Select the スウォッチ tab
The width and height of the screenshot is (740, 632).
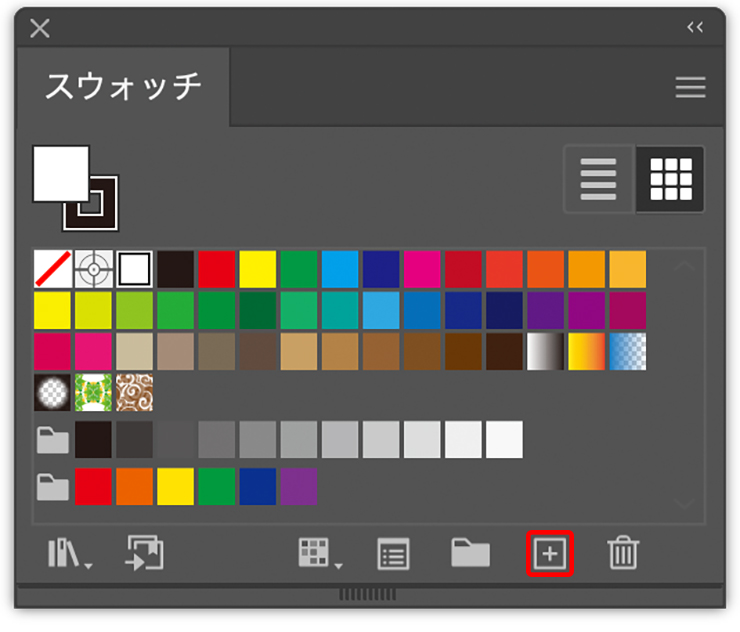[x=123, y=87]
